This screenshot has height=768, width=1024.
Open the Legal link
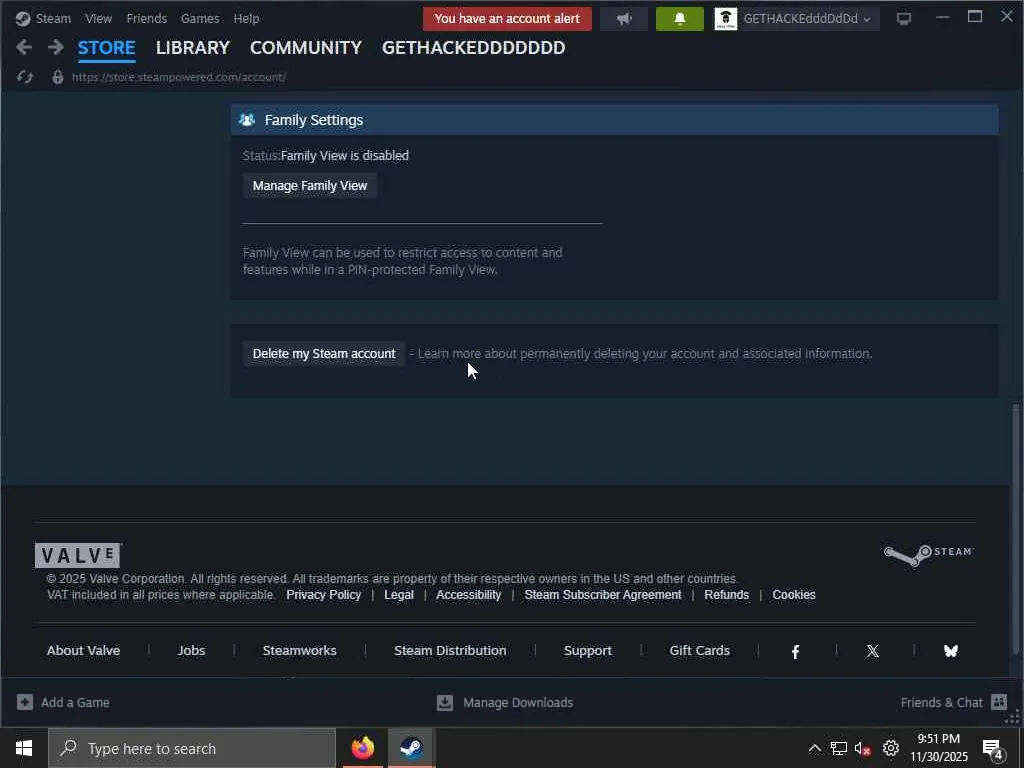pyautogui.click(x=398, y=595)
